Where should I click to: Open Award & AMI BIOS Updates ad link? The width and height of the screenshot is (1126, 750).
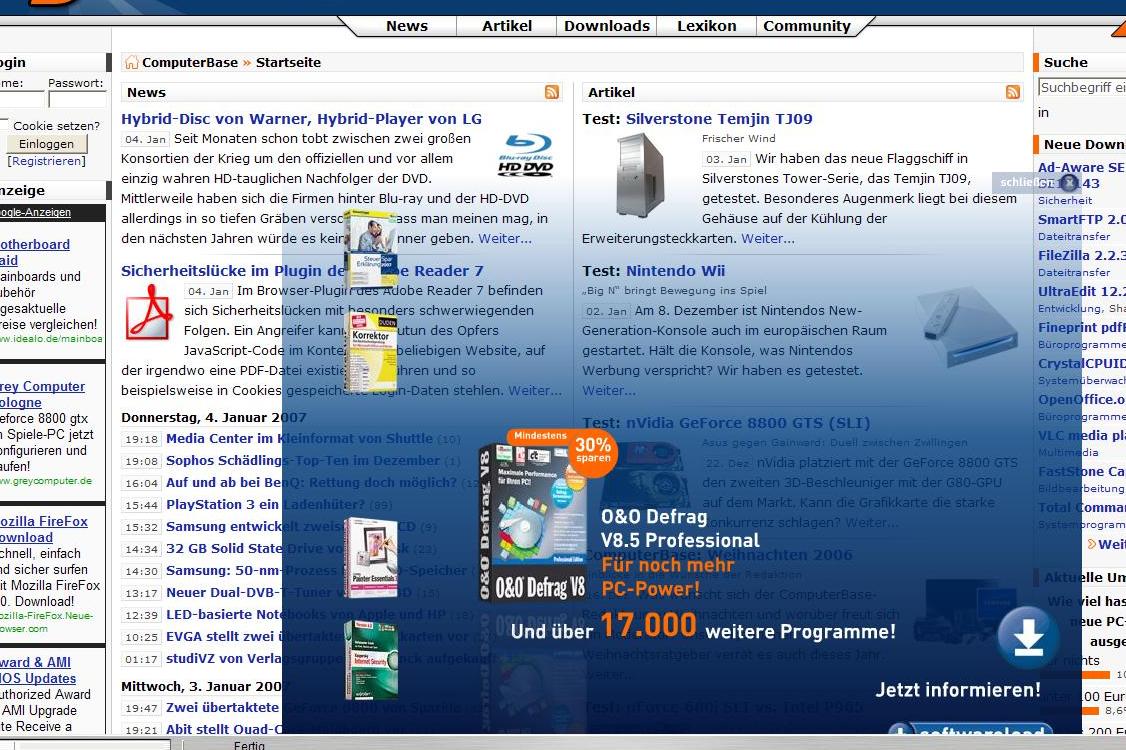pos(38,670)
